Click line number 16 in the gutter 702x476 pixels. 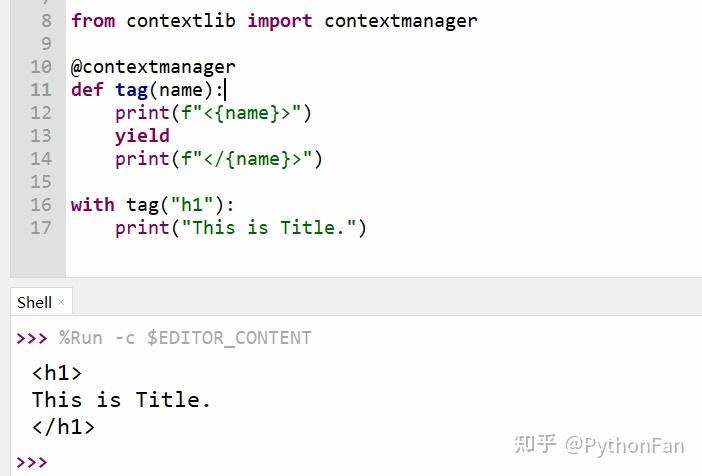[x=41, y=205]
